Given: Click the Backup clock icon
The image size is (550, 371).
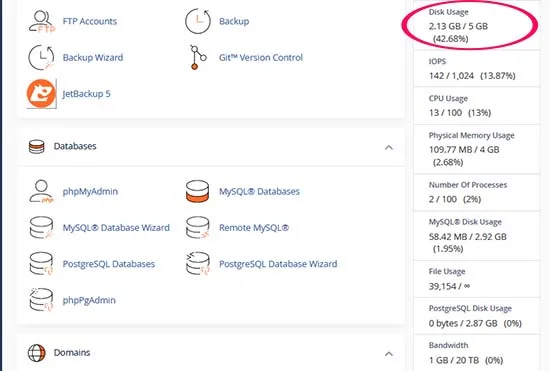Looking at the screenshot, I should (x=198, y=21).
